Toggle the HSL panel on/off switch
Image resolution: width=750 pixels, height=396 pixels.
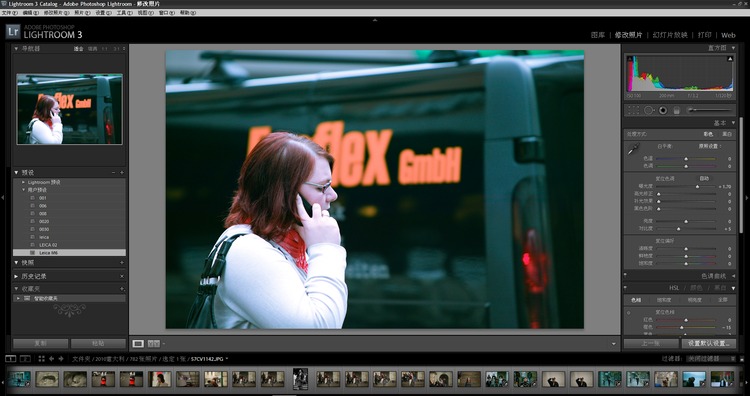(625, 288)
